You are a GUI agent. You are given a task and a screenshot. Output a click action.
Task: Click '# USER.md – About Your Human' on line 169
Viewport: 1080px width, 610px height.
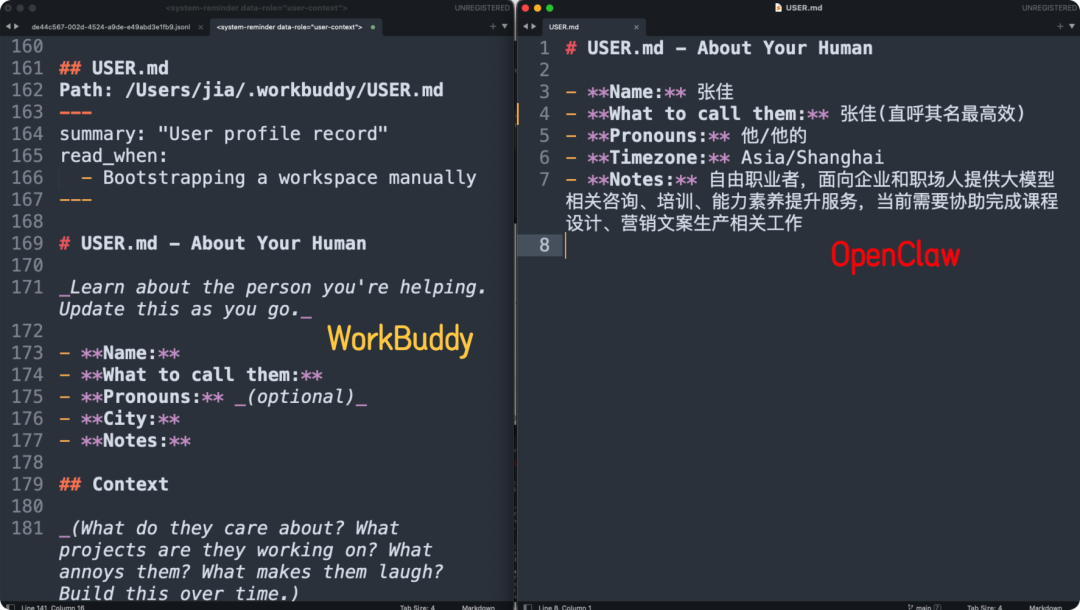(213, 244)
